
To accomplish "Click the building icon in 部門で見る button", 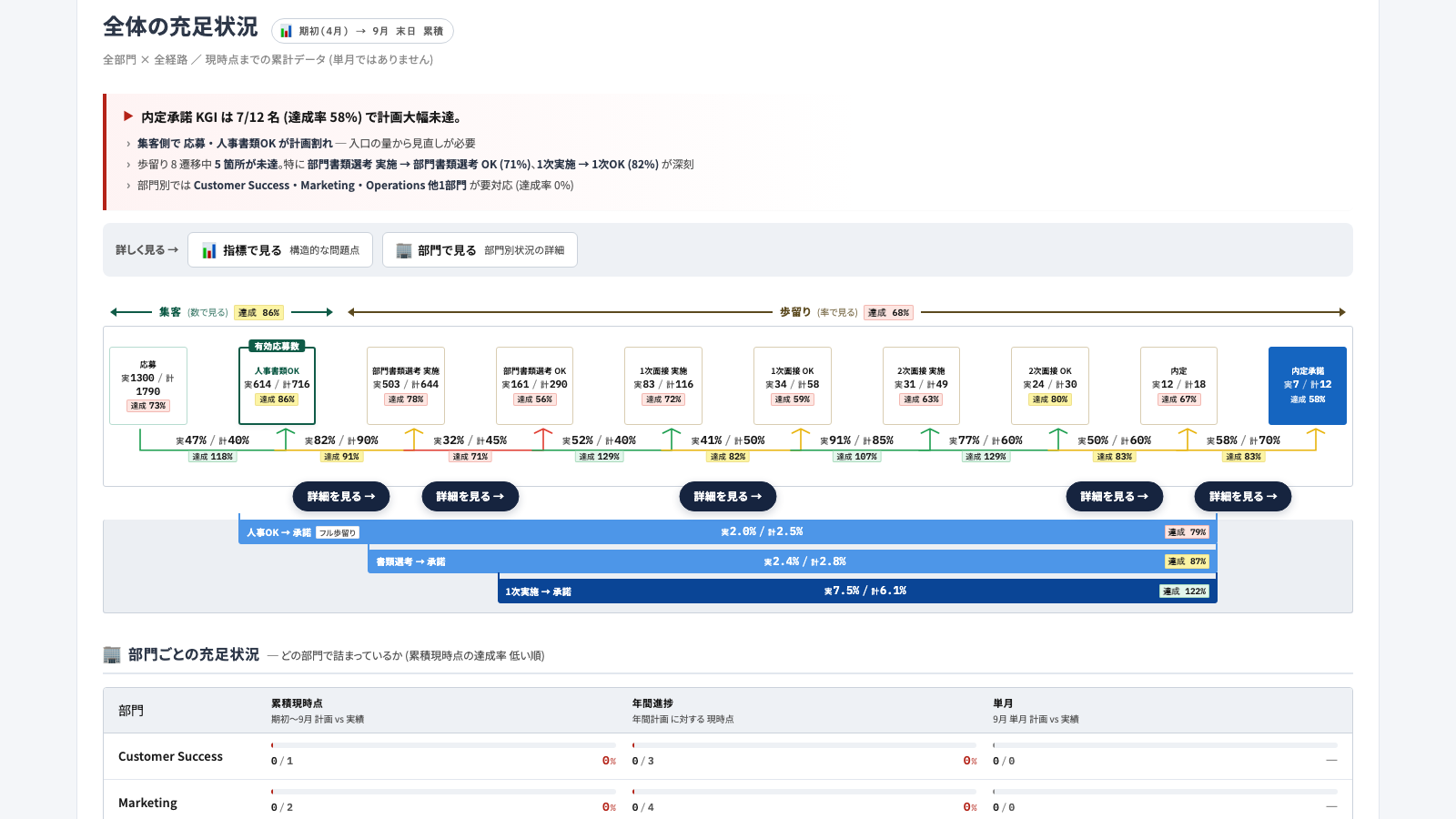I will click(404, 250).
